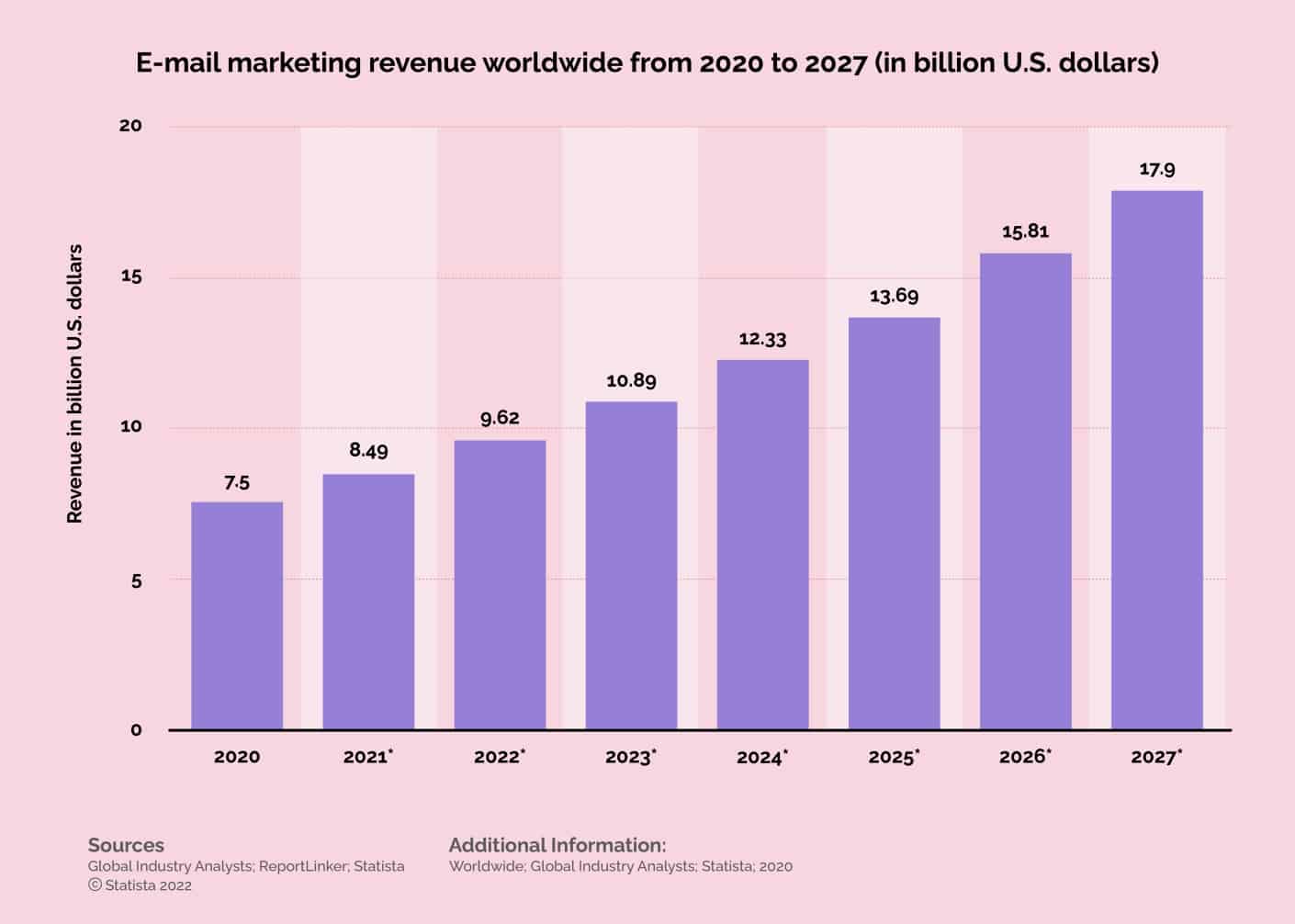Click the x-axis label 2027*
The width and height of the screenshot is (1295, 924).
1156,757
